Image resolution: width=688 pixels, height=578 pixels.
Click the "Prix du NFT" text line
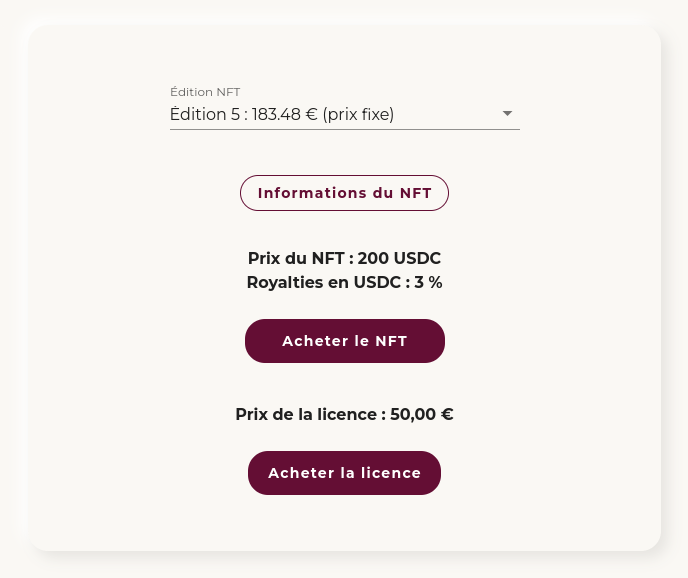(344, 258)
